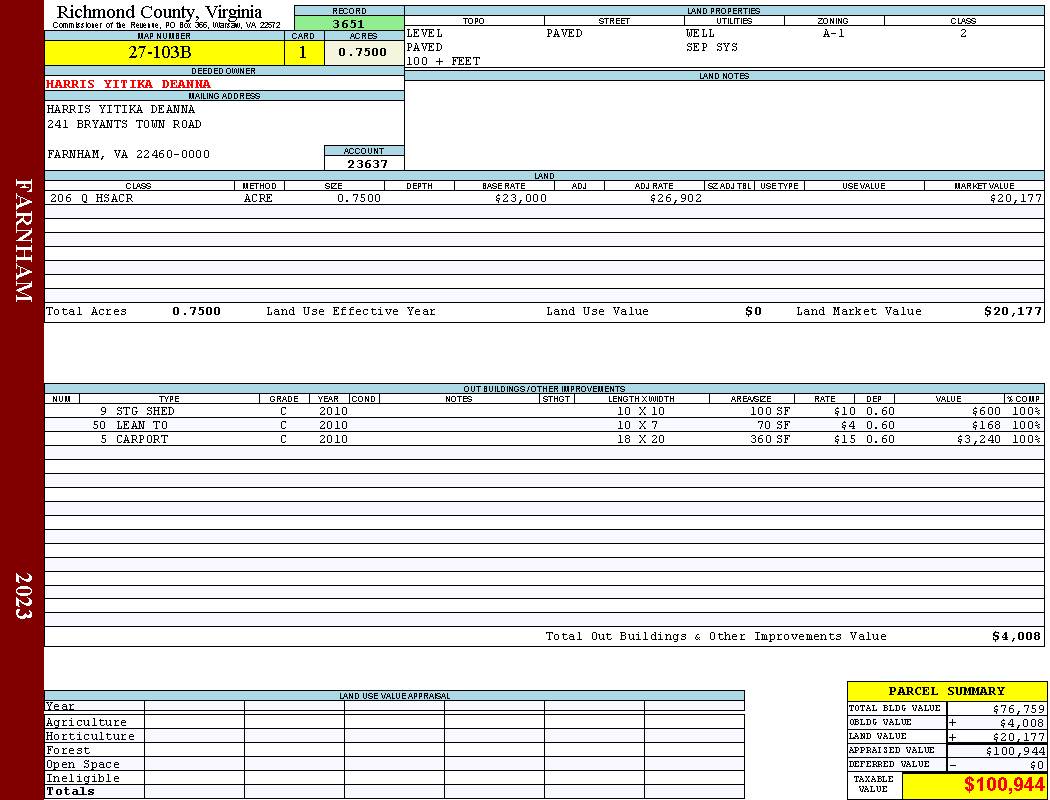The width and height of the screenshot is (1050, 800).
Task: Click the red TAXABLE VALUE $100,944
Action: [x=1004, y=785]
